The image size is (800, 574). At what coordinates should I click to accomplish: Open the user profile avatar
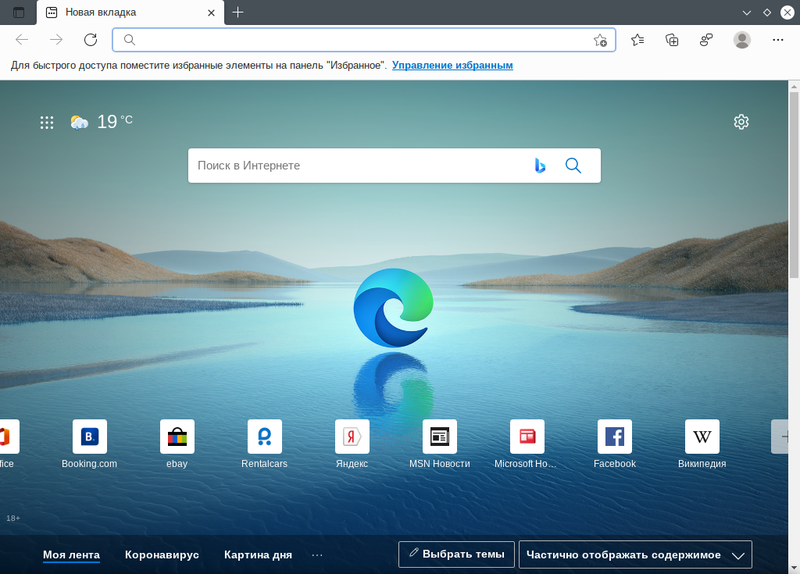(742, 40)
